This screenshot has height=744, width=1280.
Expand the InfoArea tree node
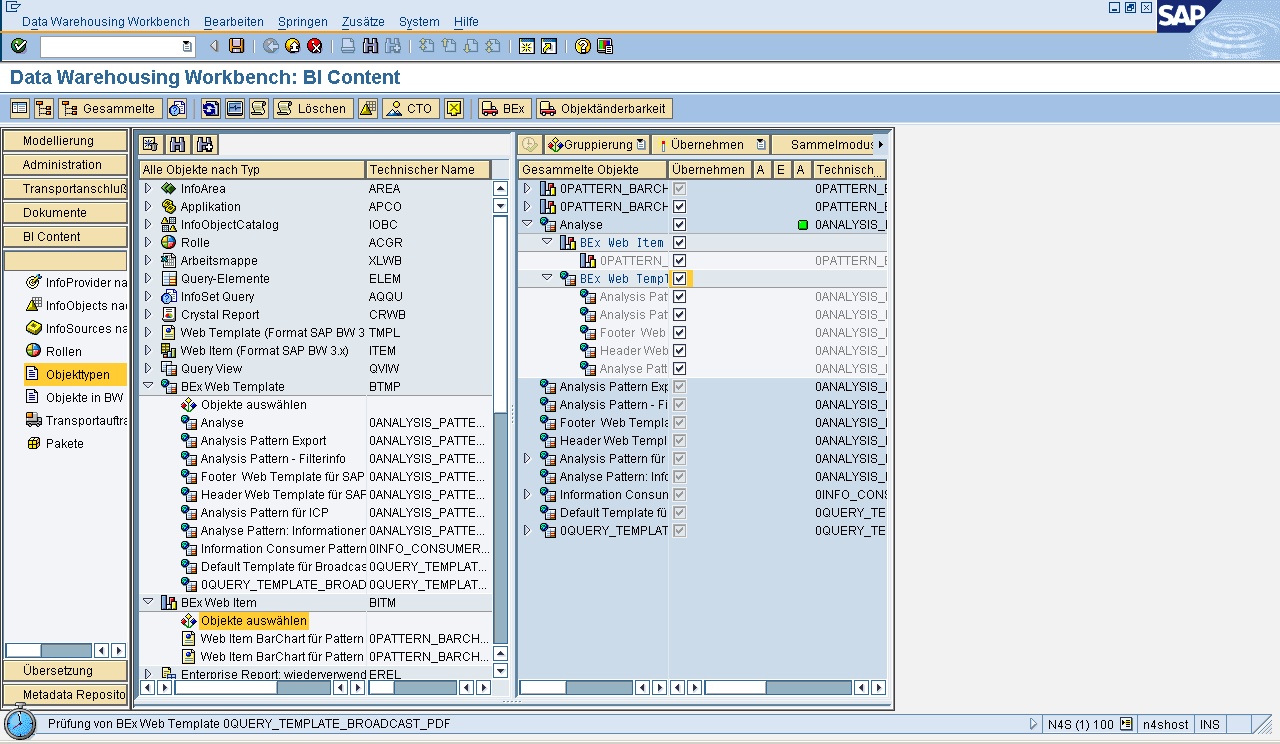point(148,189)
